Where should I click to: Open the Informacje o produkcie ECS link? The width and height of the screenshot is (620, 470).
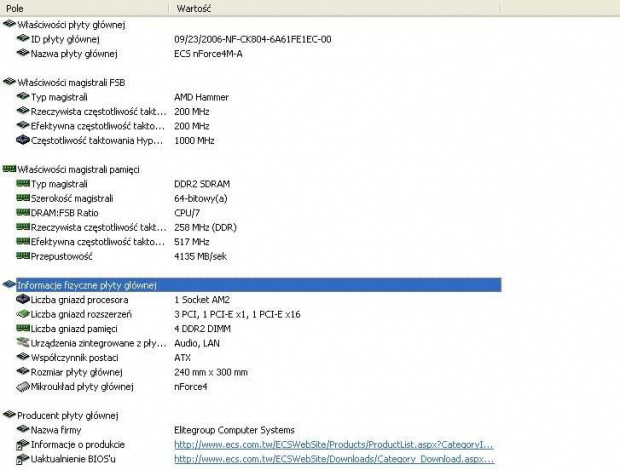(333, 445)
